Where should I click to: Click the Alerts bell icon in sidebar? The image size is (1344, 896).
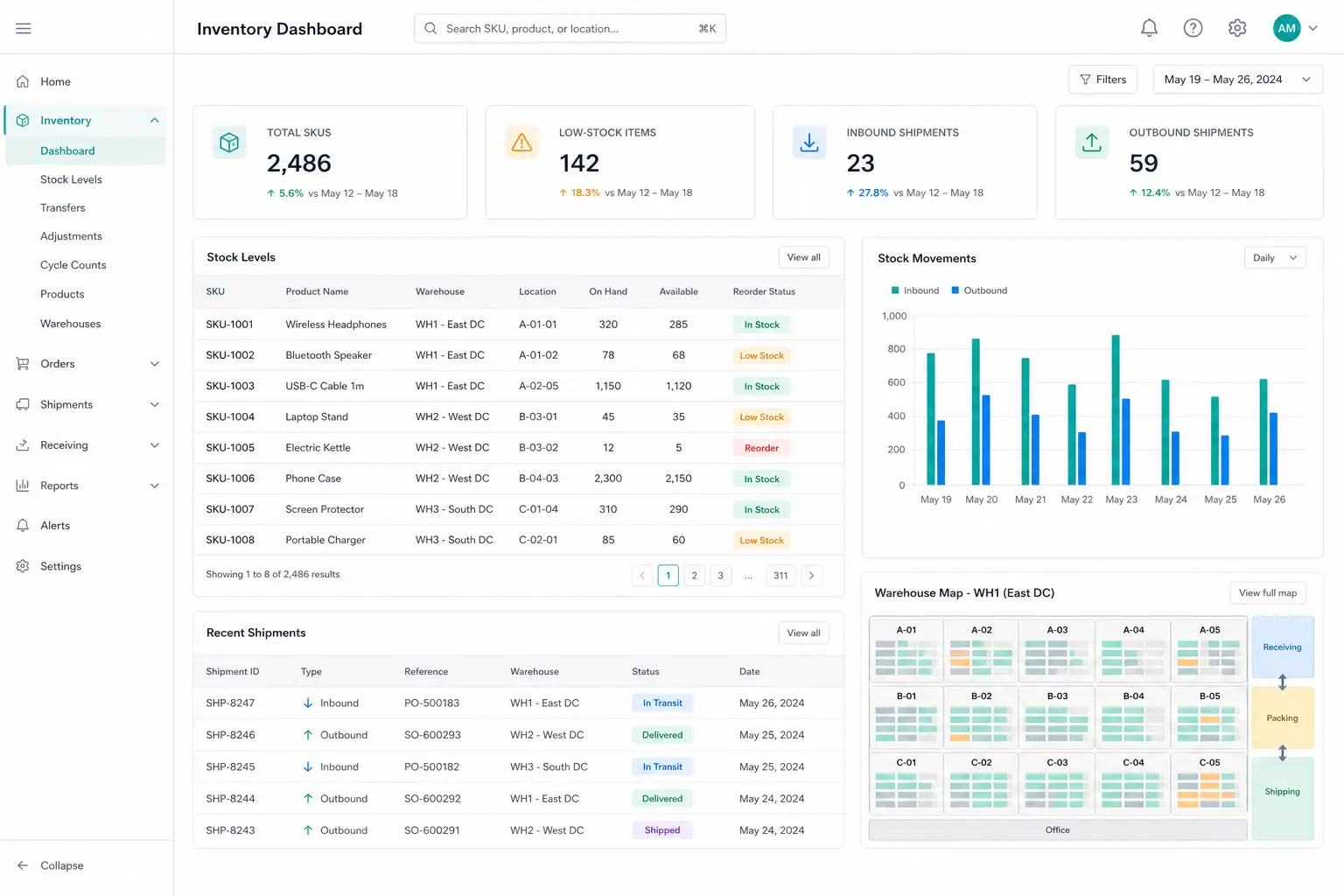23,526
